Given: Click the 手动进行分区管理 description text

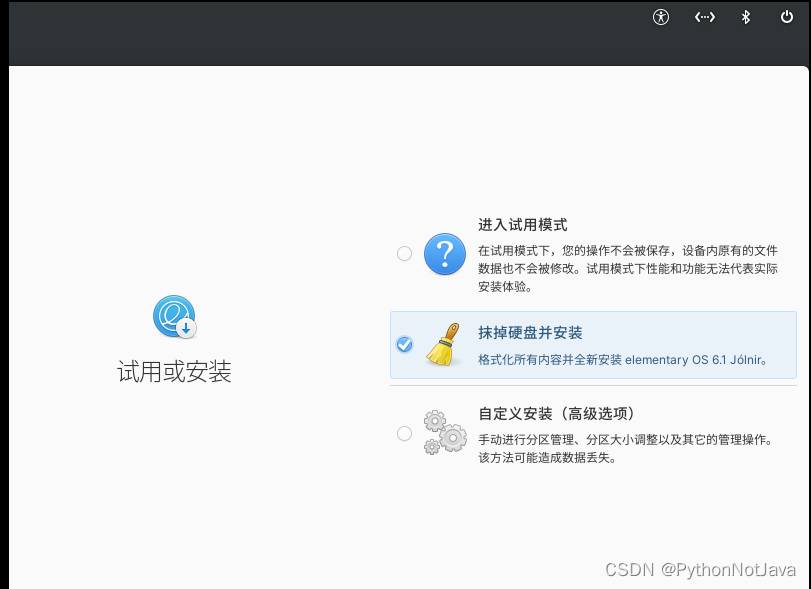Looking at the screenshot, I should pyautogui.click(x=626, y=448).
